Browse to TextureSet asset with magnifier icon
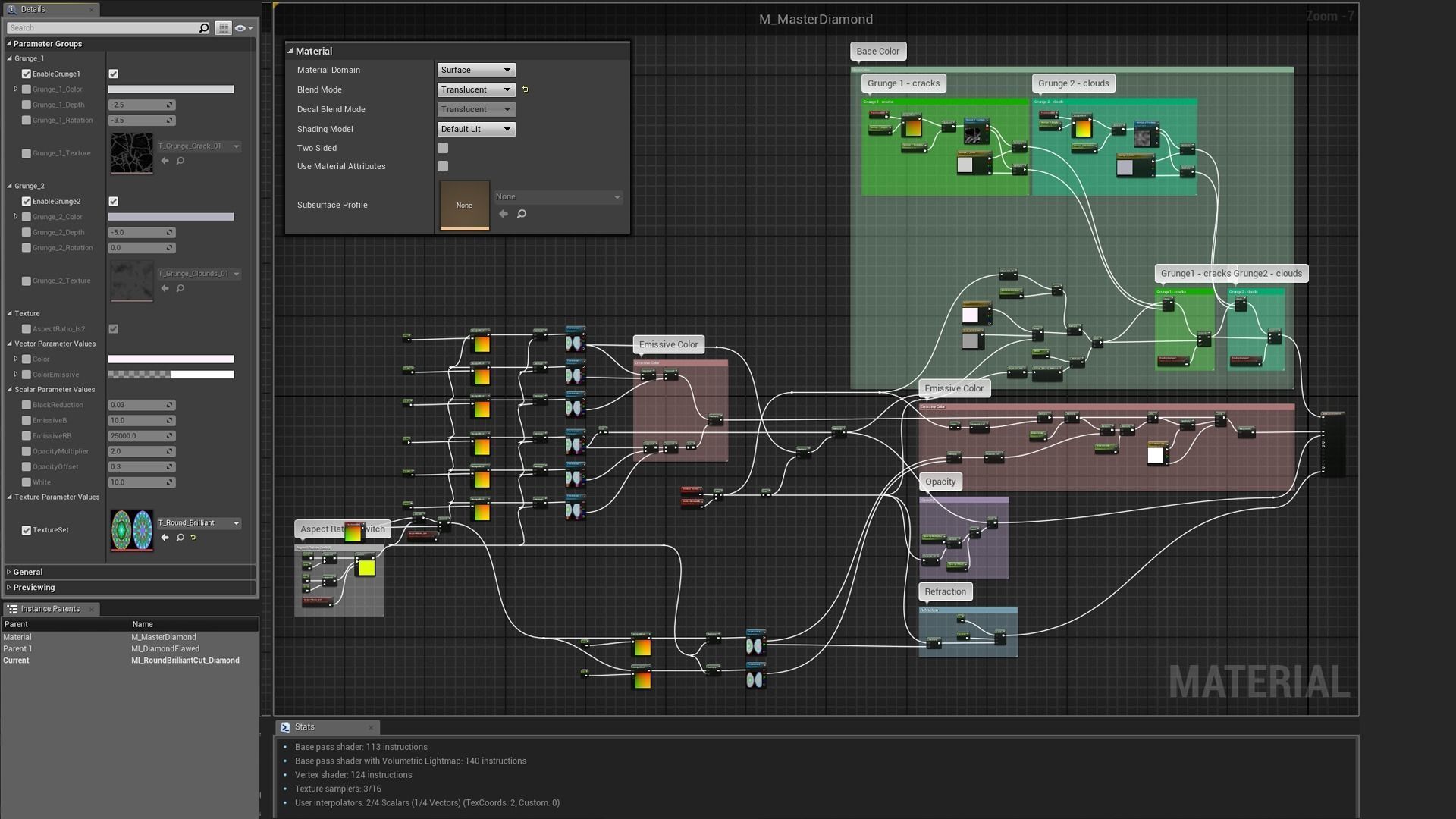 coord(180,538)
